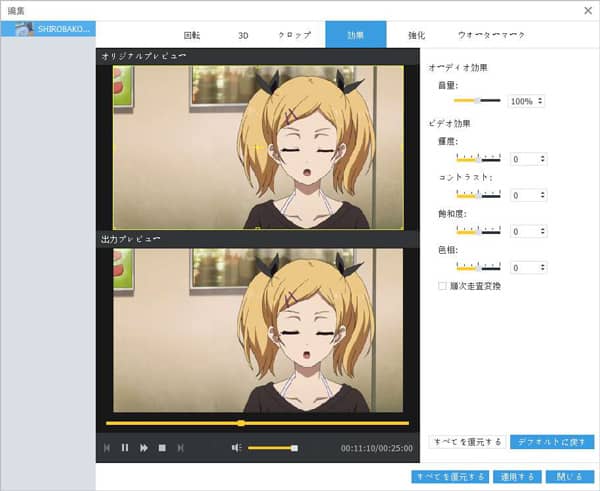Image resolution: width=600 pixels, height=491 pixels.
Task: Adjust the 輝度 brightness slider
Action: [478, 158]
